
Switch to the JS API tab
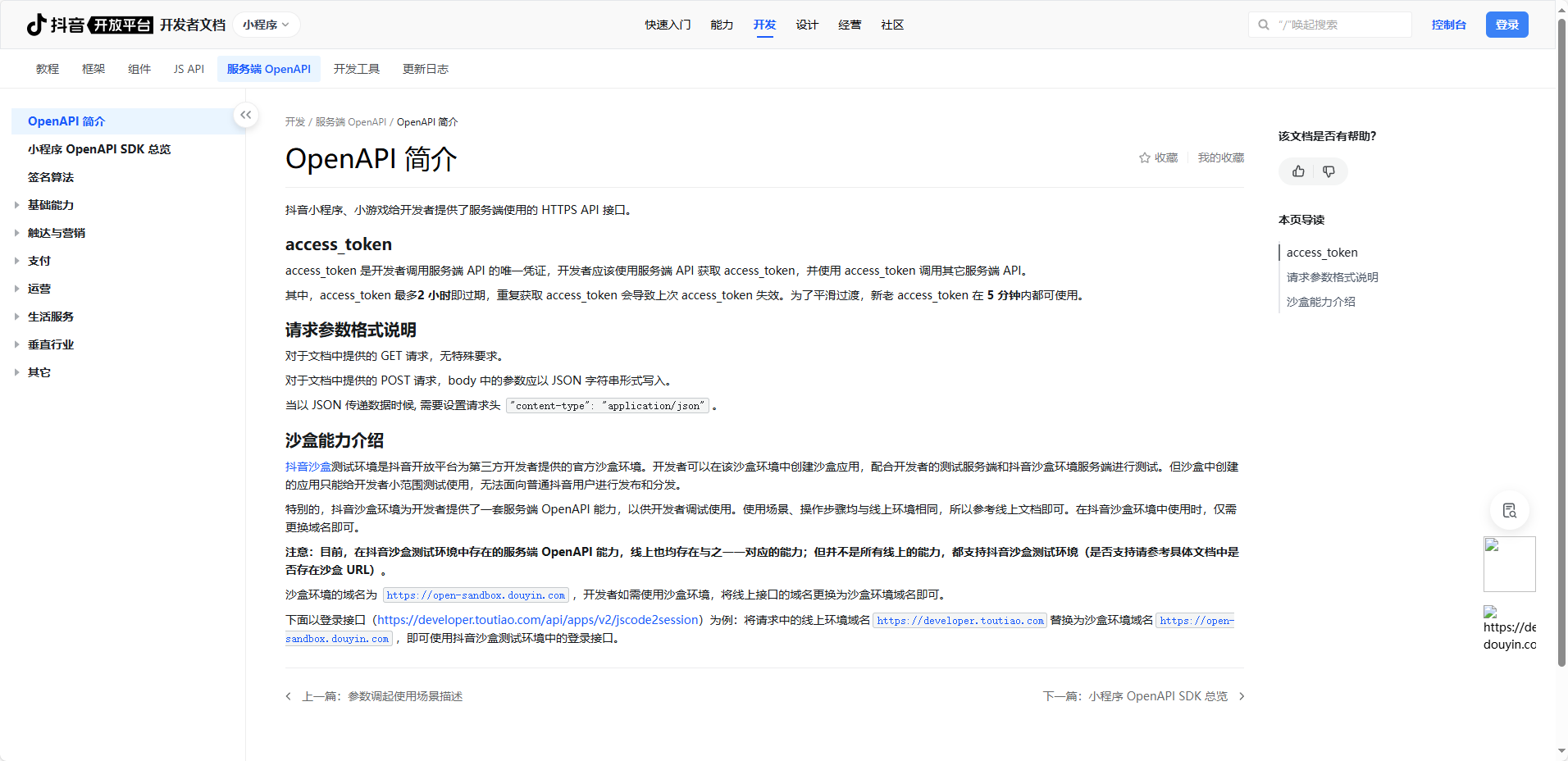(189, 69)
